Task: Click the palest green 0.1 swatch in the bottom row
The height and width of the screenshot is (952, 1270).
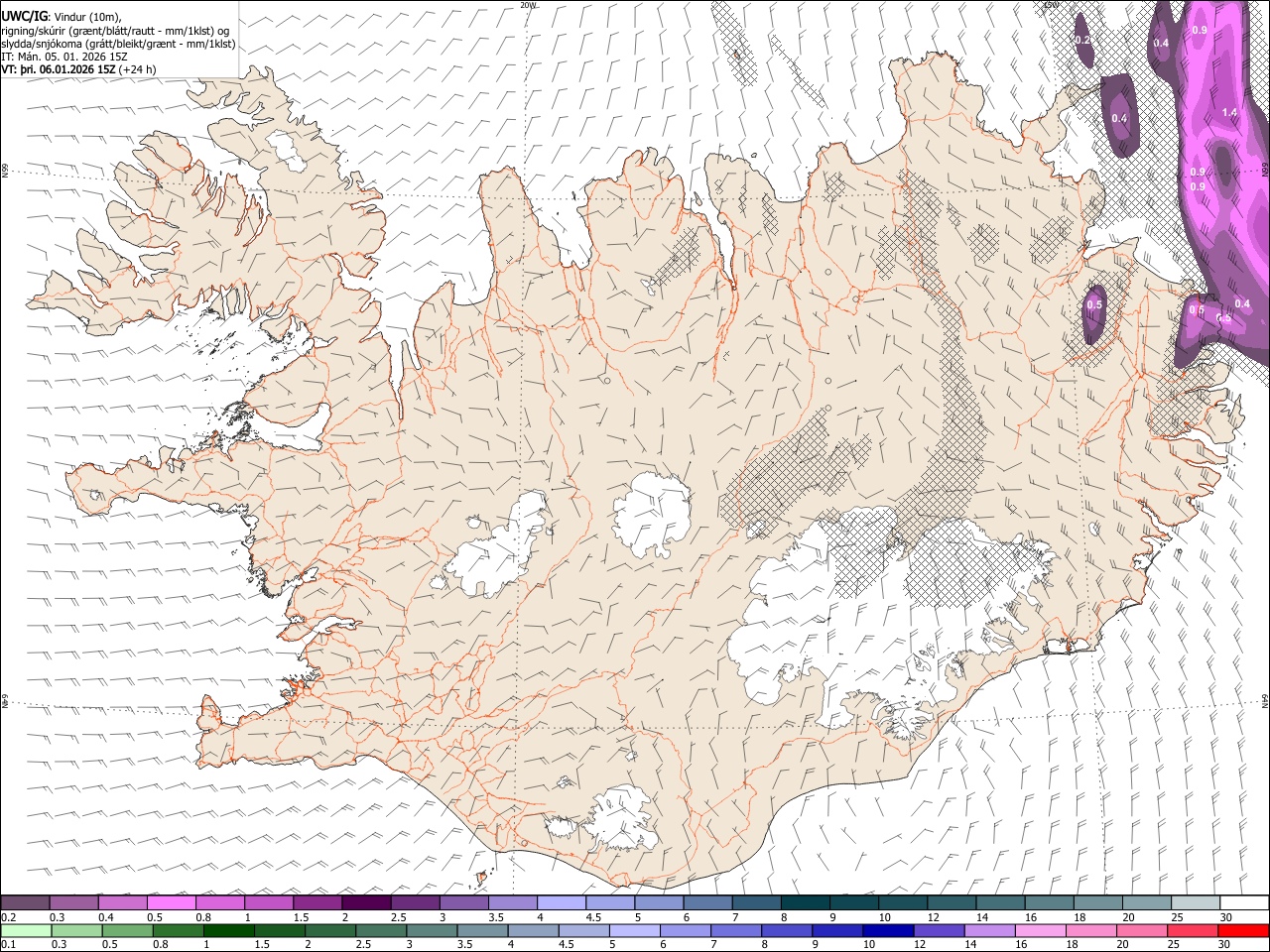Action: [x=25, y=931]
